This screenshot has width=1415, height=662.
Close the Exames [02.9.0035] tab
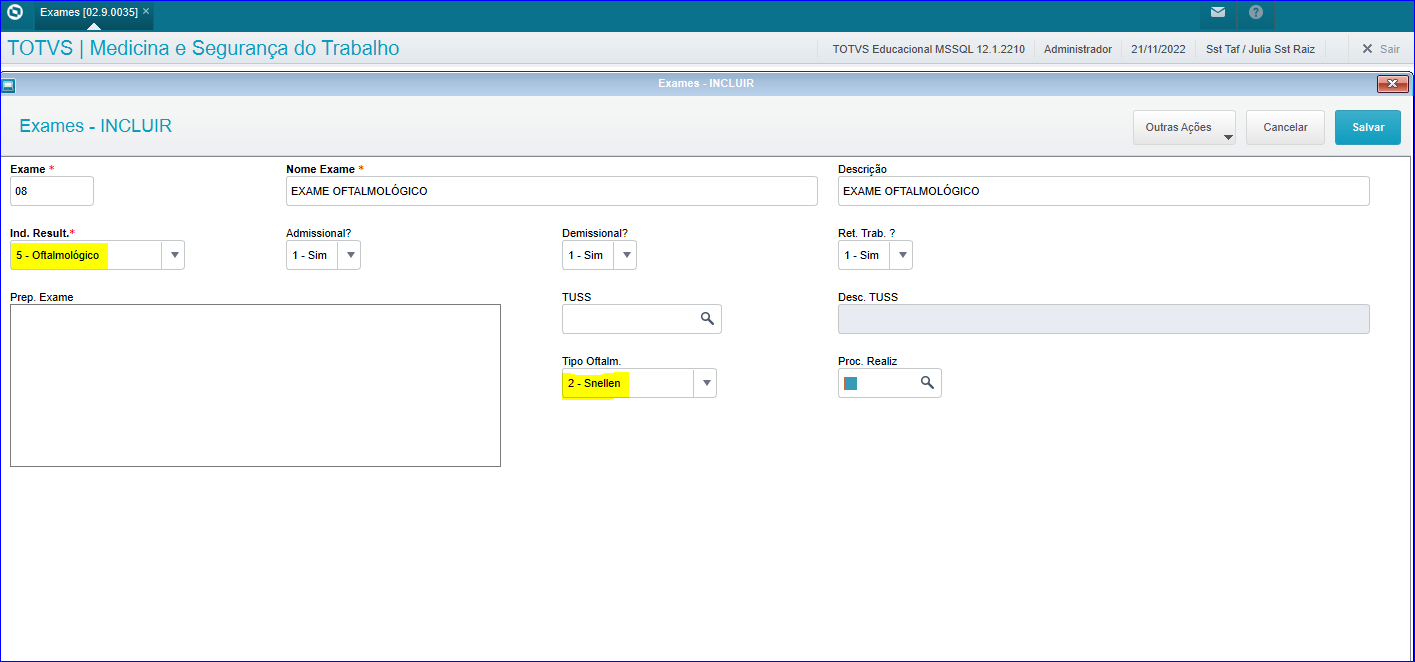(x=146, y=11)
